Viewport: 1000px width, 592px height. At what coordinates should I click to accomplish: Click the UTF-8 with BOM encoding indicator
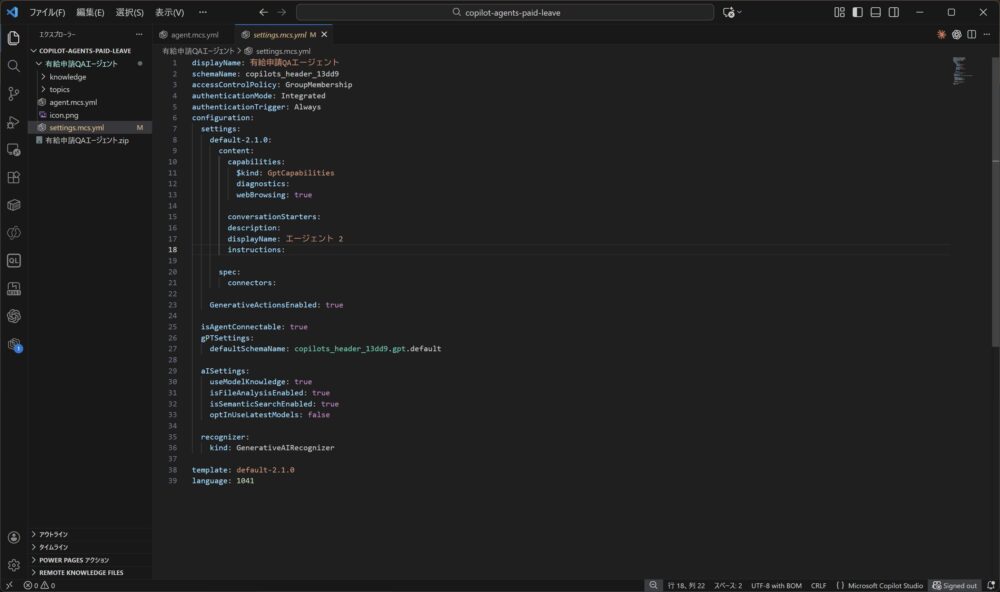point(775,585)
